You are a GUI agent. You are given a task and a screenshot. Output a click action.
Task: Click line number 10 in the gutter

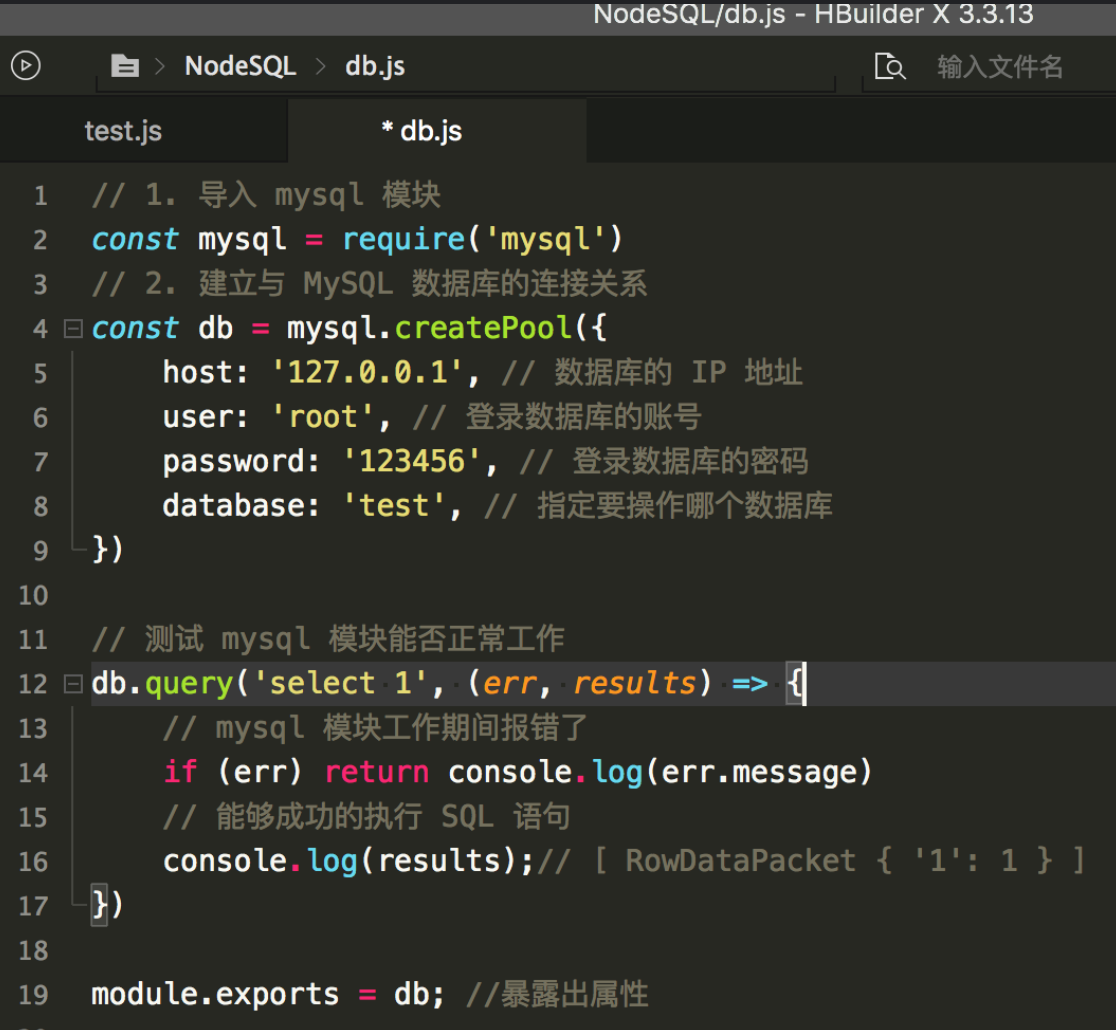33,595
